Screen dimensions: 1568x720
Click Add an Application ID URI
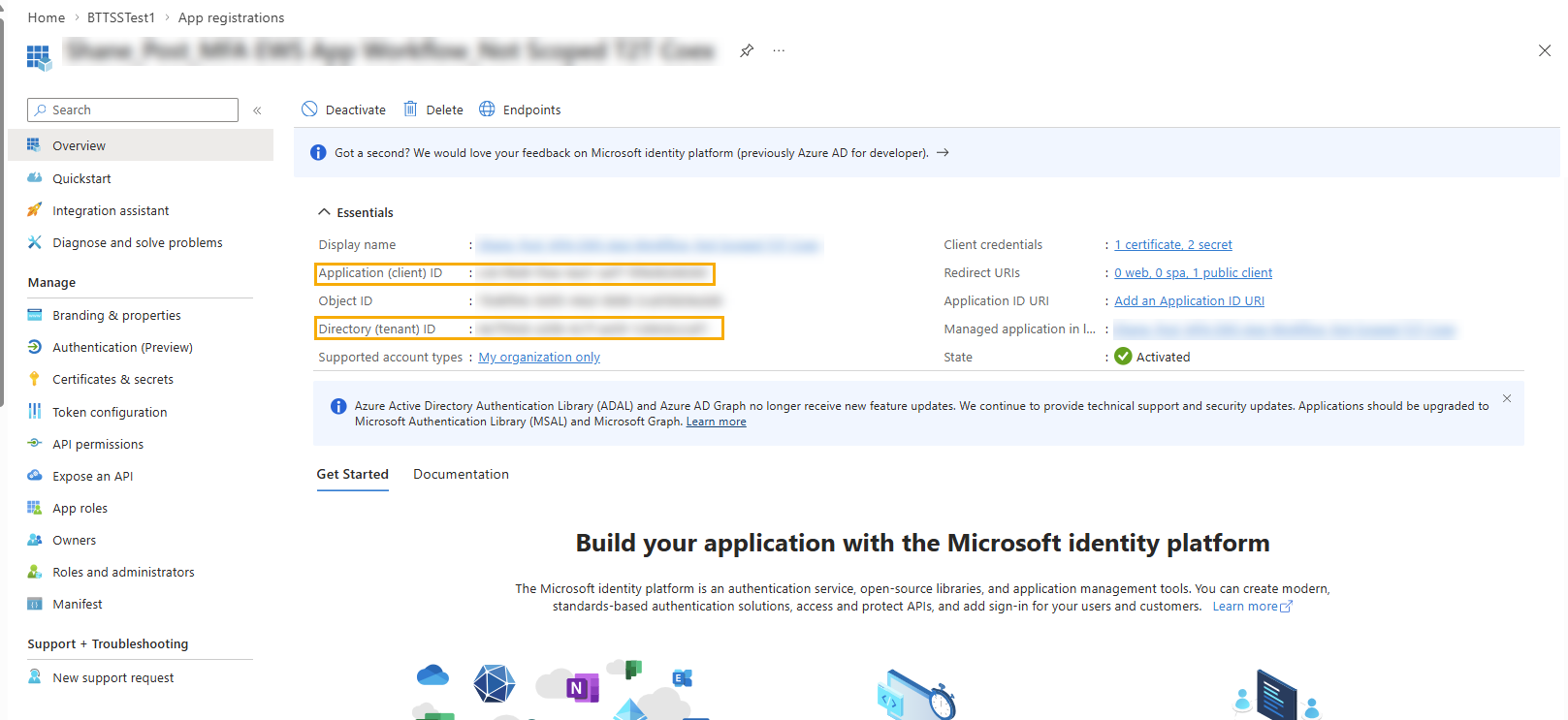click(x=1189, y=300)
